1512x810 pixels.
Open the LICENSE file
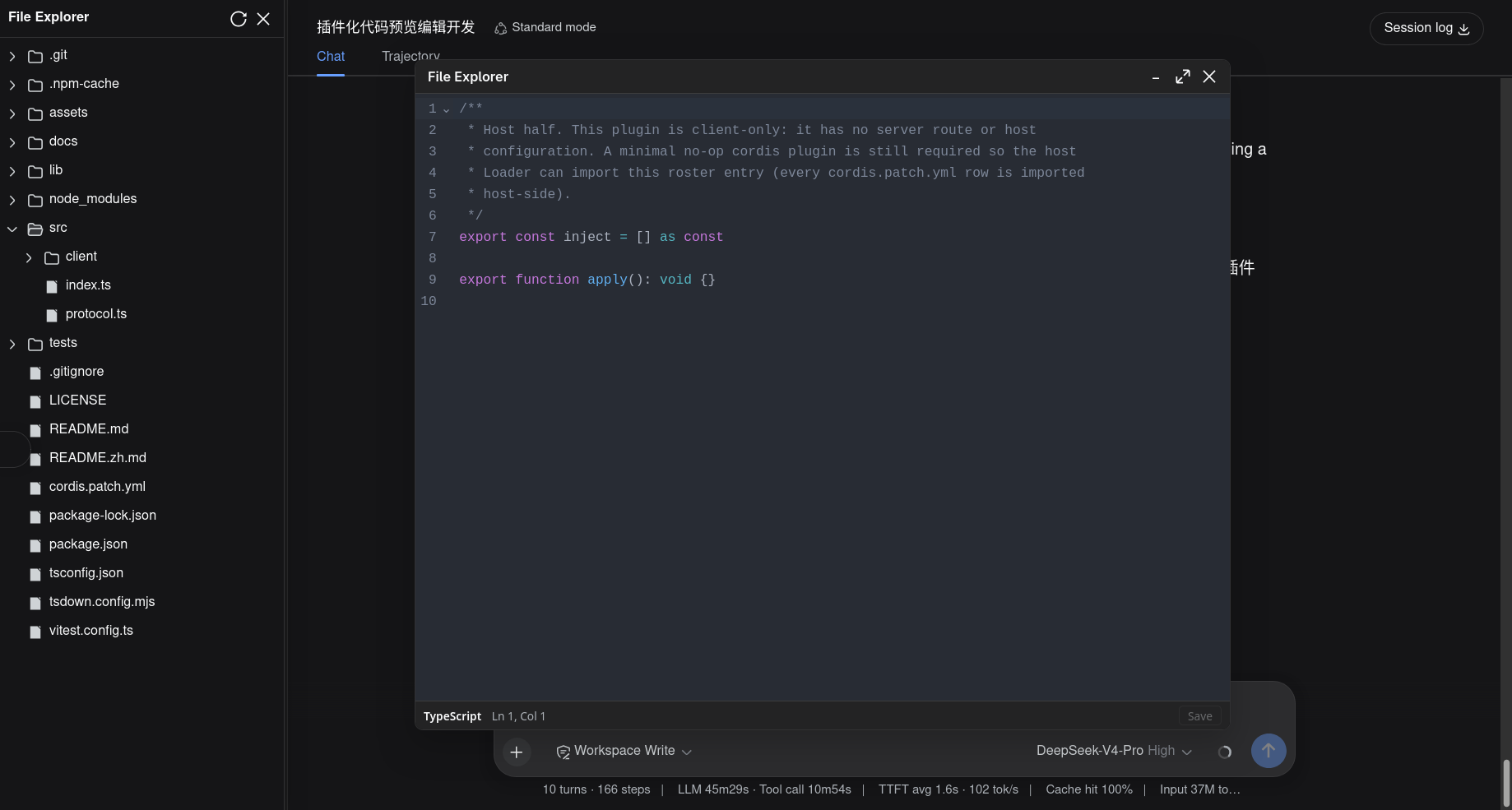77,400
